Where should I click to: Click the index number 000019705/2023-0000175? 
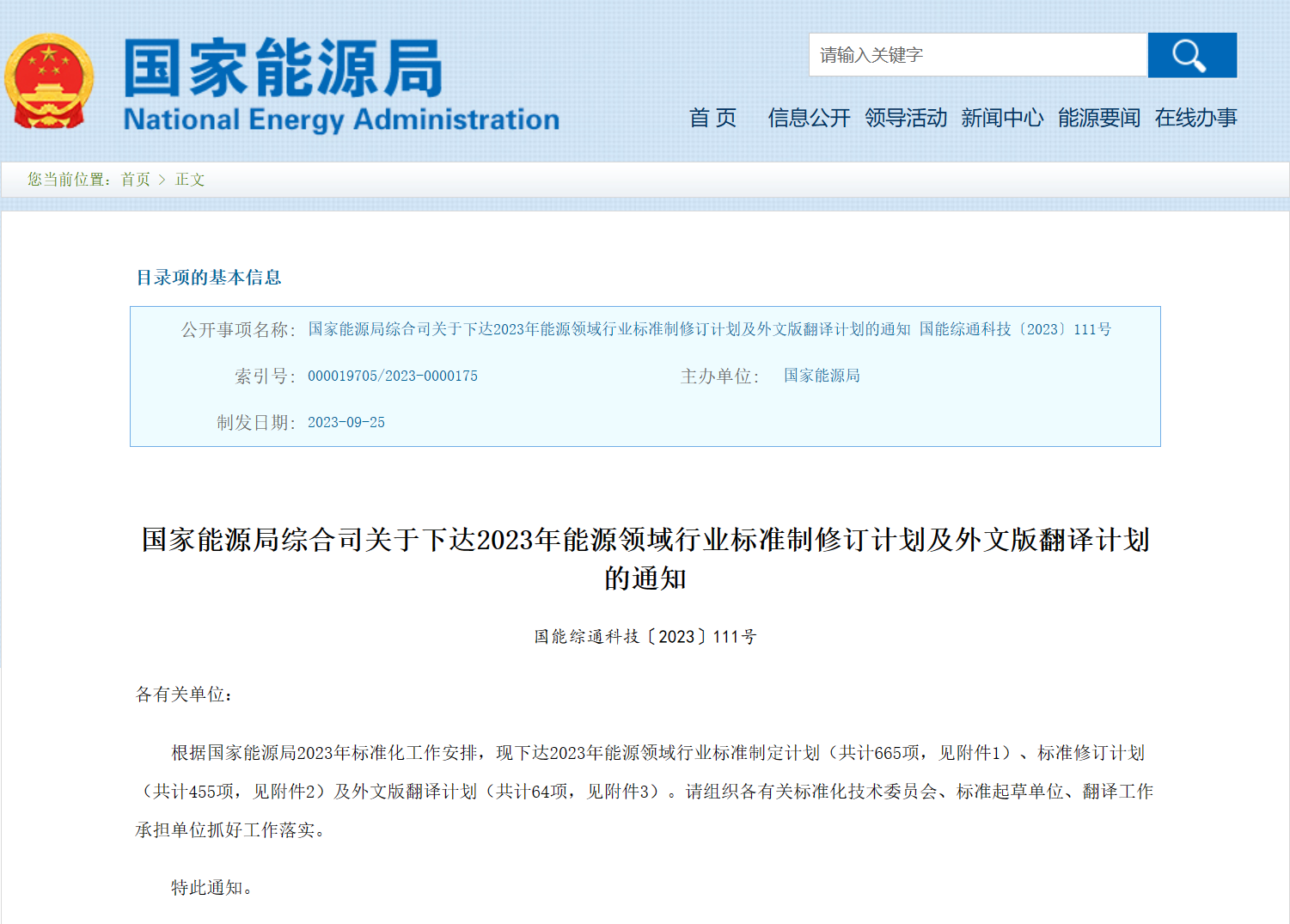click(394, 376)
